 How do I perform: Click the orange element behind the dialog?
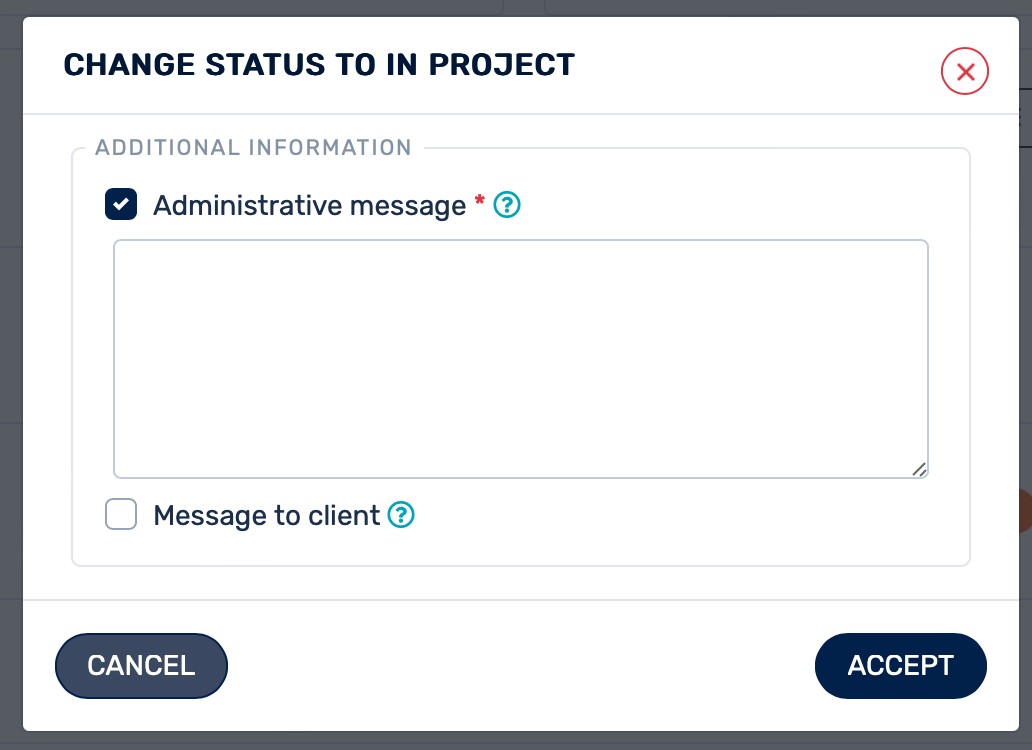(1026, 510)
